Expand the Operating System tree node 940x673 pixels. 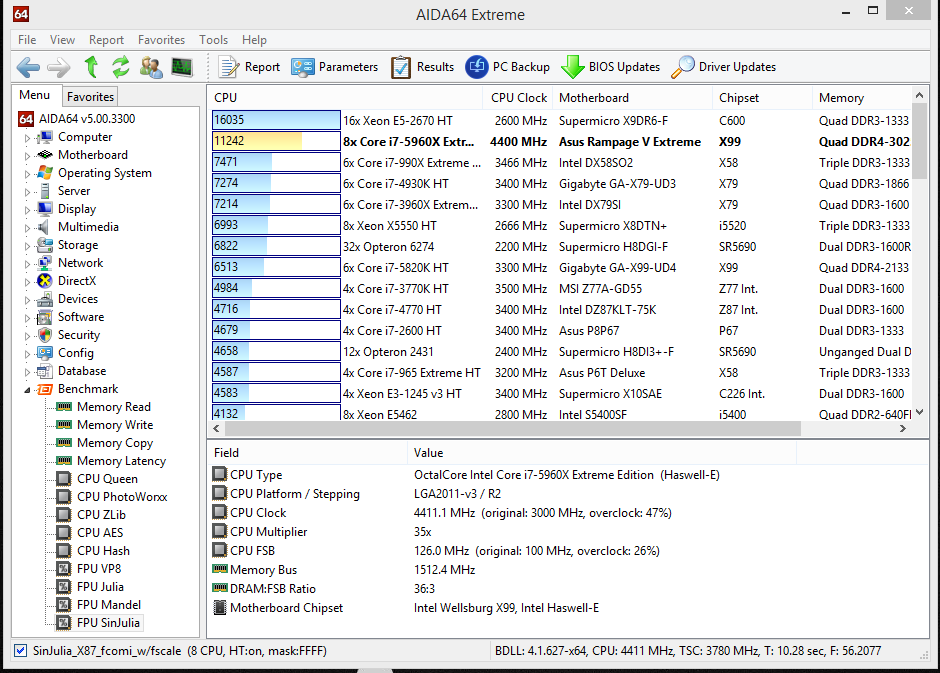click(27, 174)
